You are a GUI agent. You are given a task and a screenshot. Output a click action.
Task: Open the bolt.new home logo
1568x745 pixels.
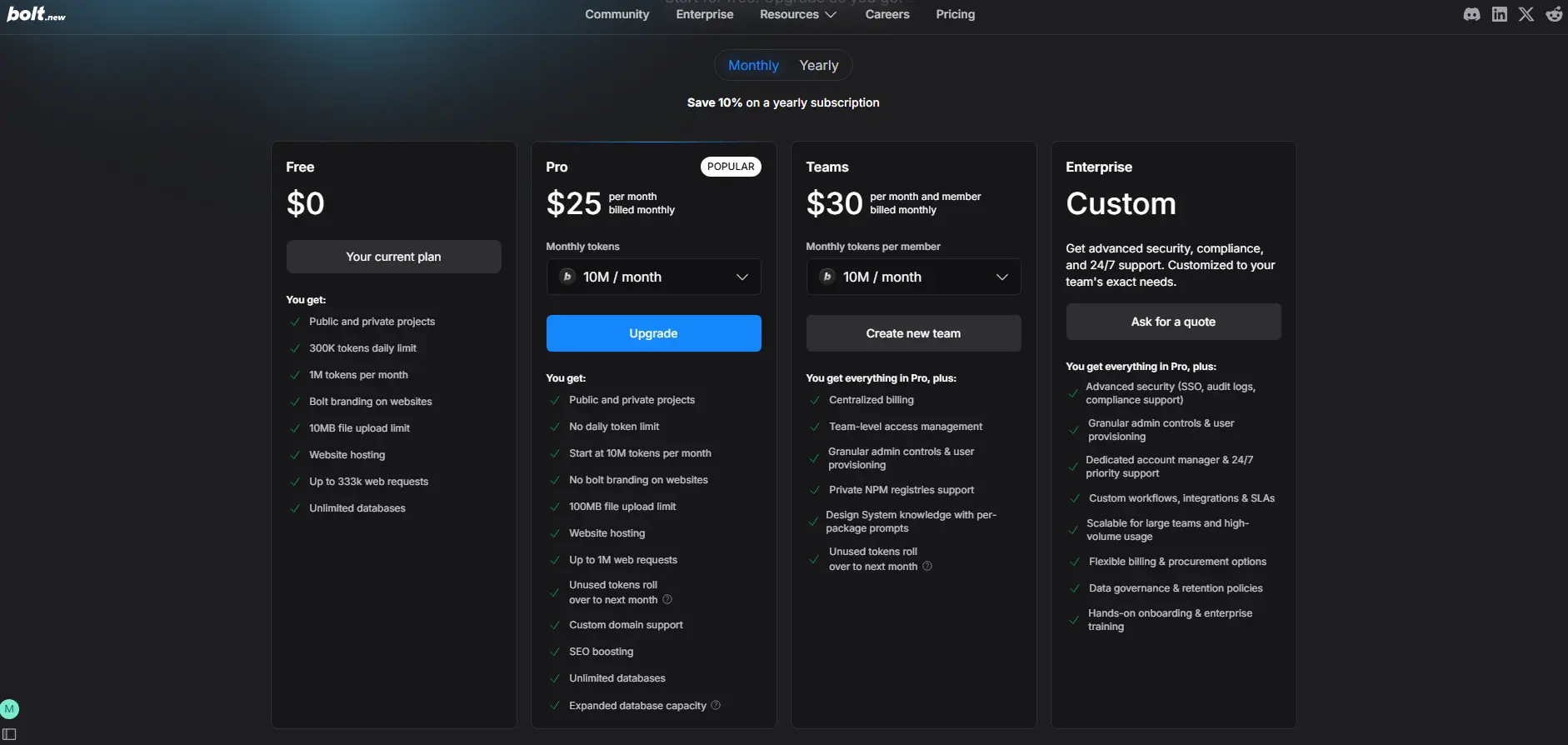37,14
